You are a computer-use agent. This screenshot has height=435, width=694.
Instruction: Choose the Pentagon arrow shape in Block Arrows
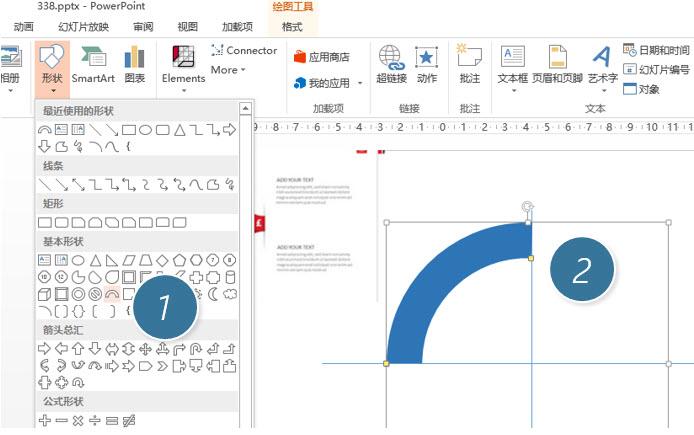[146, 366]
